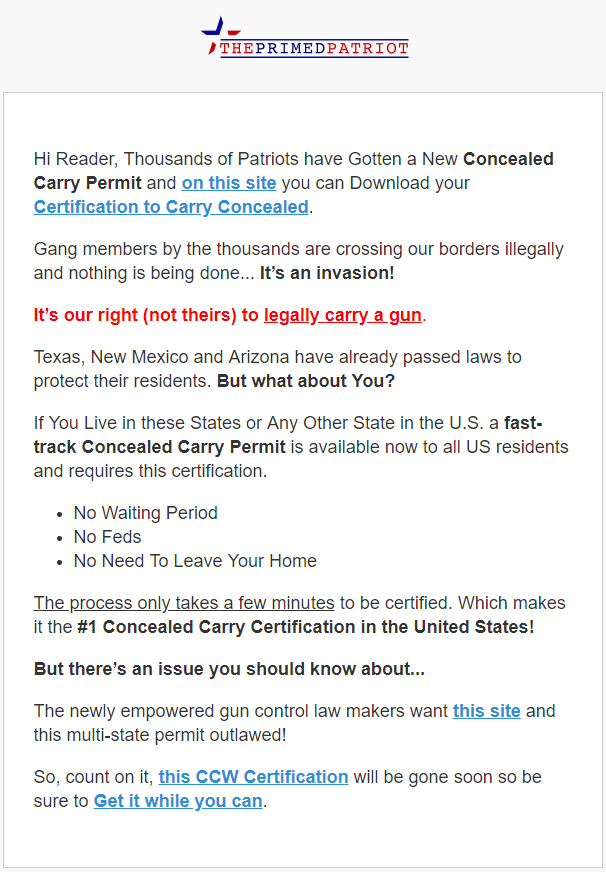Open "The process only takes a few minutes" link
The image size is (606, 872).
(x=184, y=603)
